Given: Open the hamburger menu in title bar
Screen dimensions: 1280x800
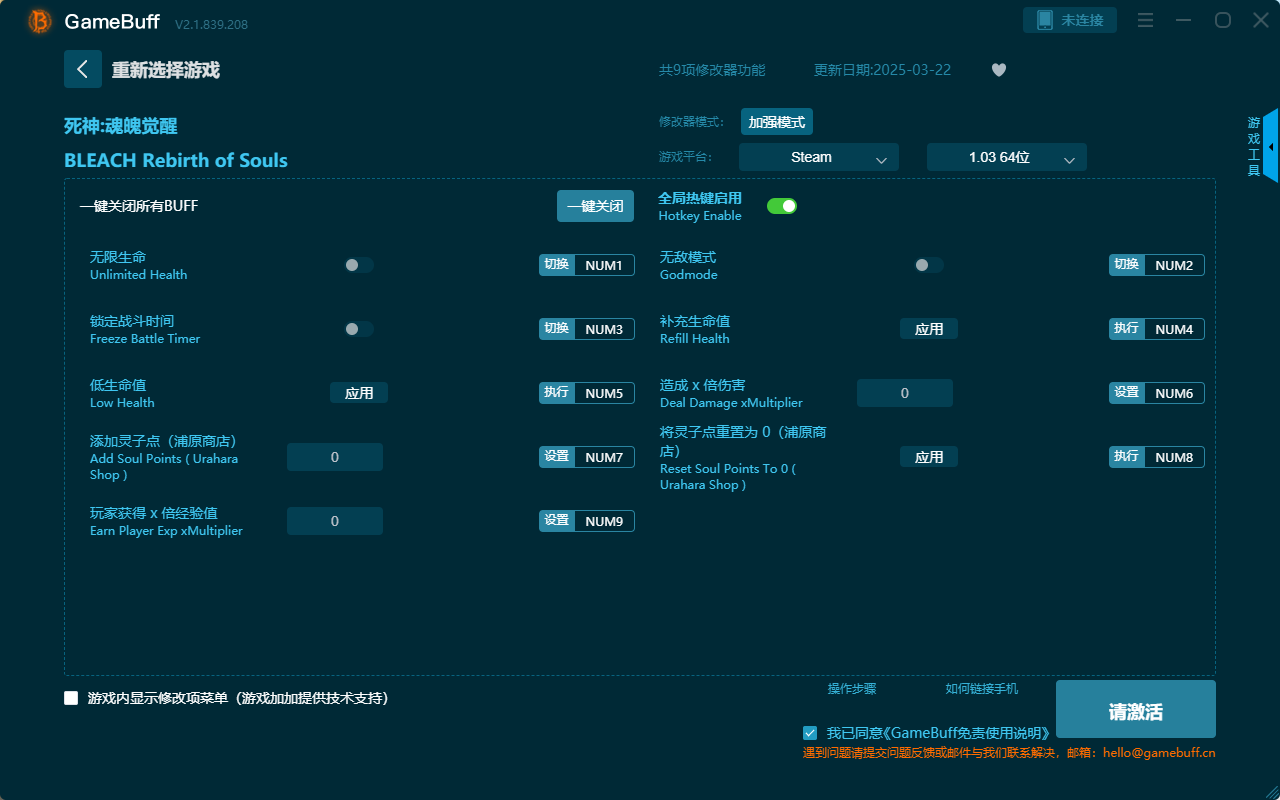Looking at the screenshot, I should tap(1145, 20).
